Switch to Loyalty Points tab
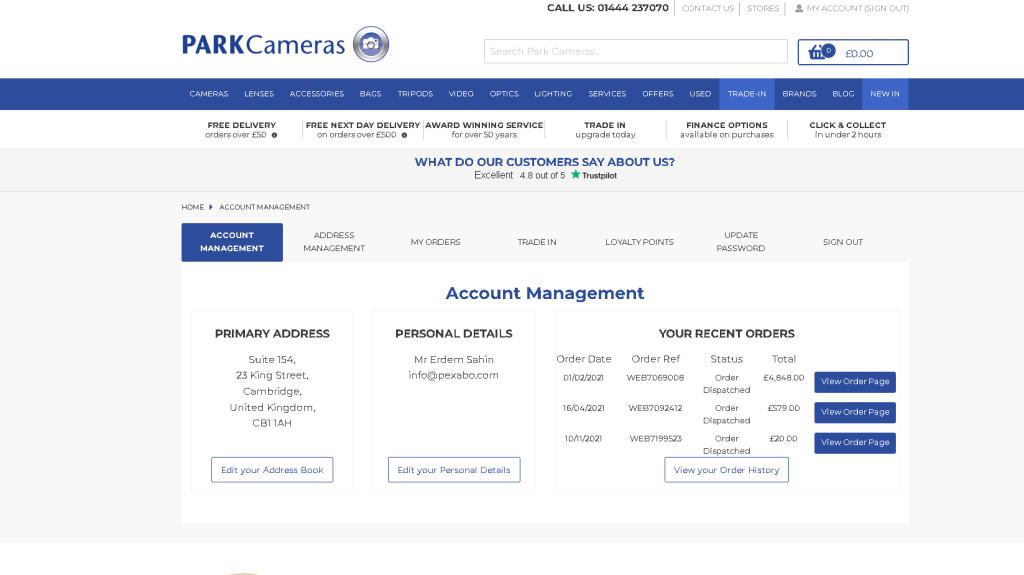This screenshot has width=1024, height=575. coord(639,242)
